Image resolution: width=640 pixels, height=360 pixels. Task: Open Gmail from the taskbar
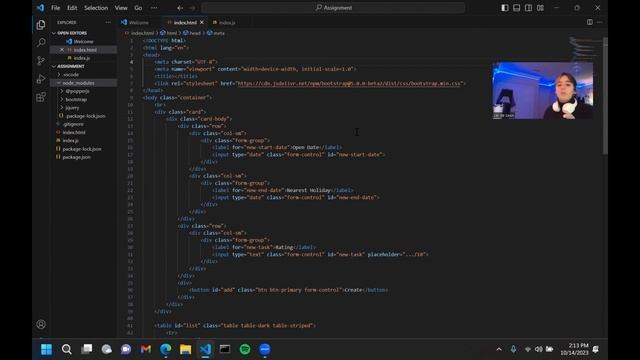point(146,349)
